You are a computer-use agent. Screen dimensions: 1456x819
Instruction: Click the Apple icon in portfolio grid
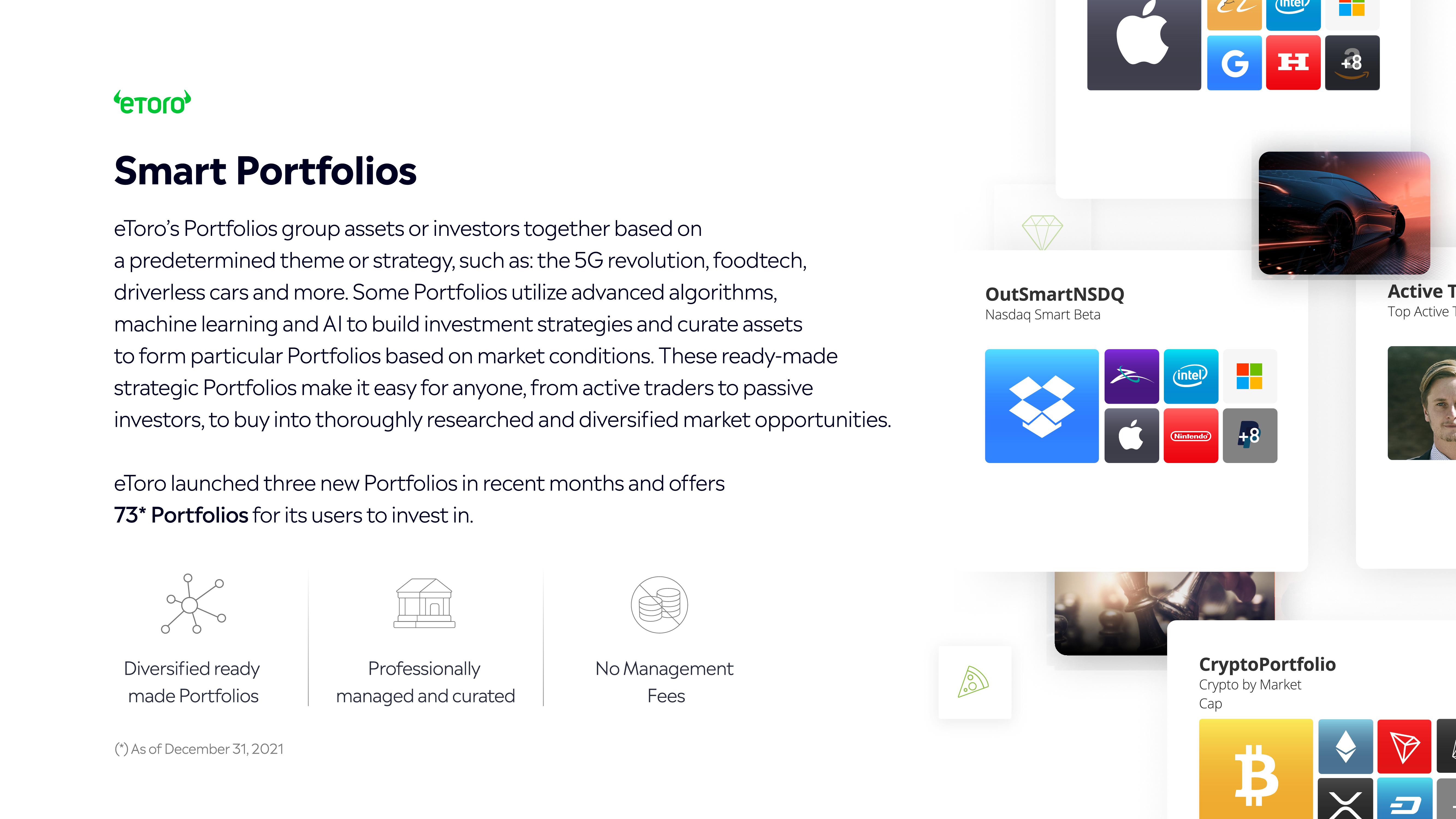point(1131,435)
